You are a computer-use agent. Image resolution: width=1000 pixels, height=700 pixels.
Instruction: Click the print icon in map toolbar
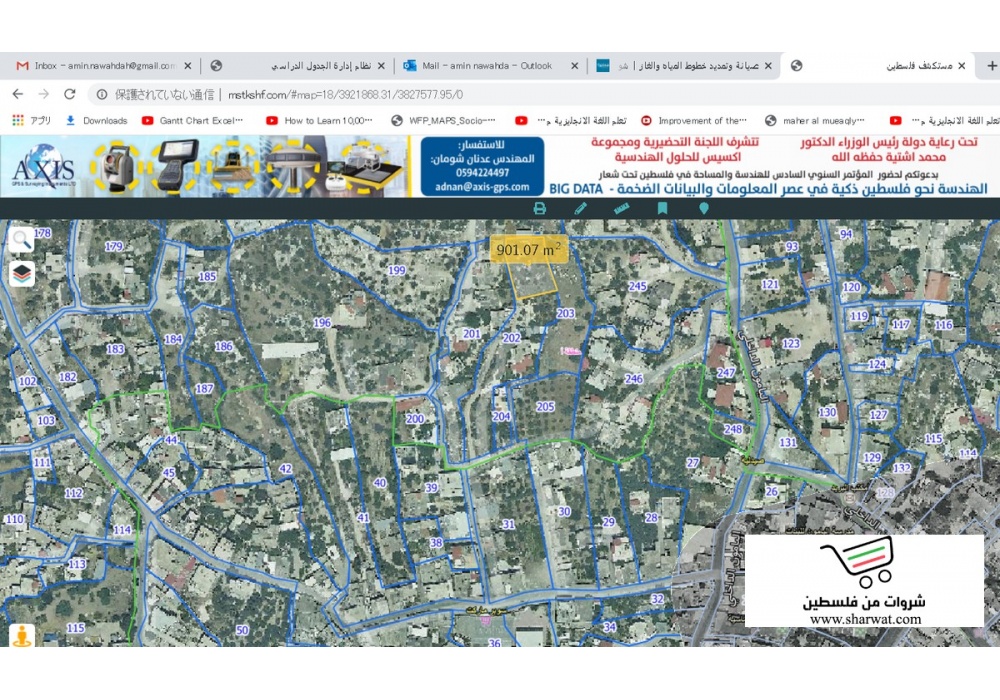tap(540, 208)
